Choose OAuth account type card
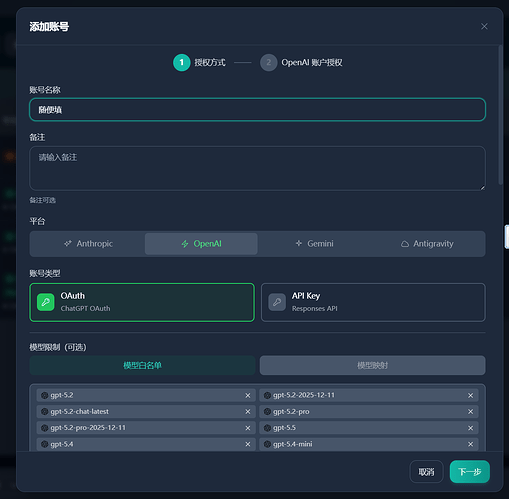 point(142,302)
